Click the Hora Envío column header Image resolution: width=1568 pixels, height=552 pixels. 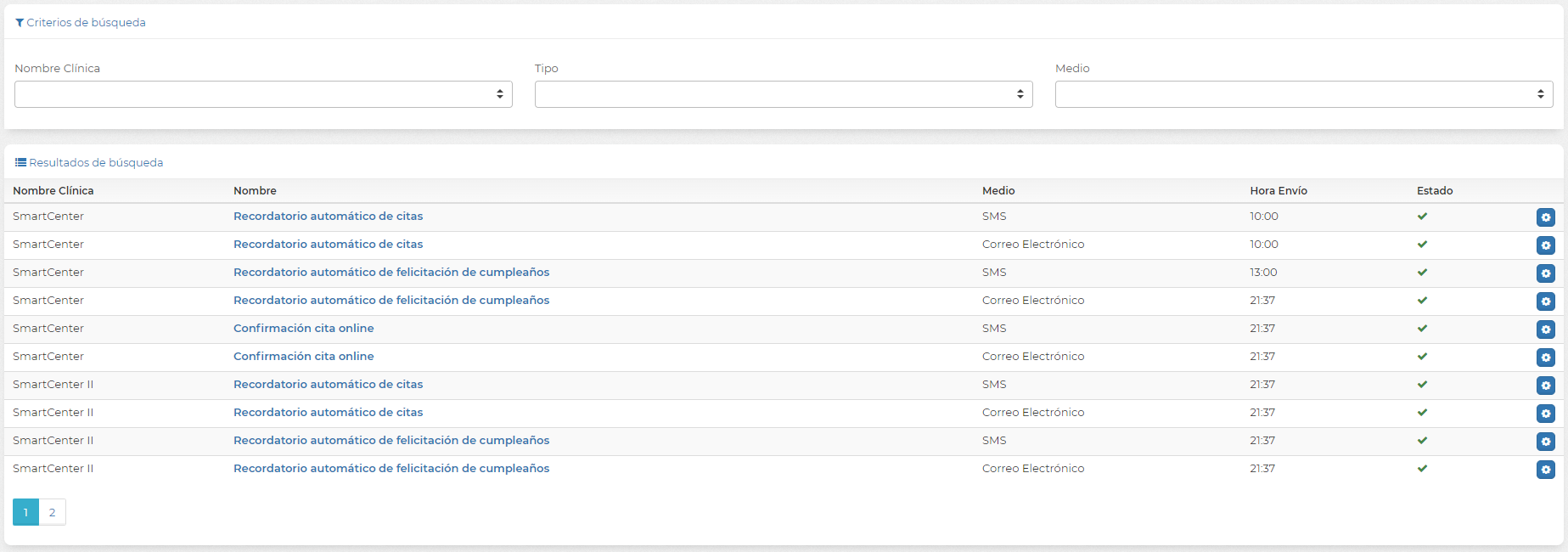(x=1278, y=191)
